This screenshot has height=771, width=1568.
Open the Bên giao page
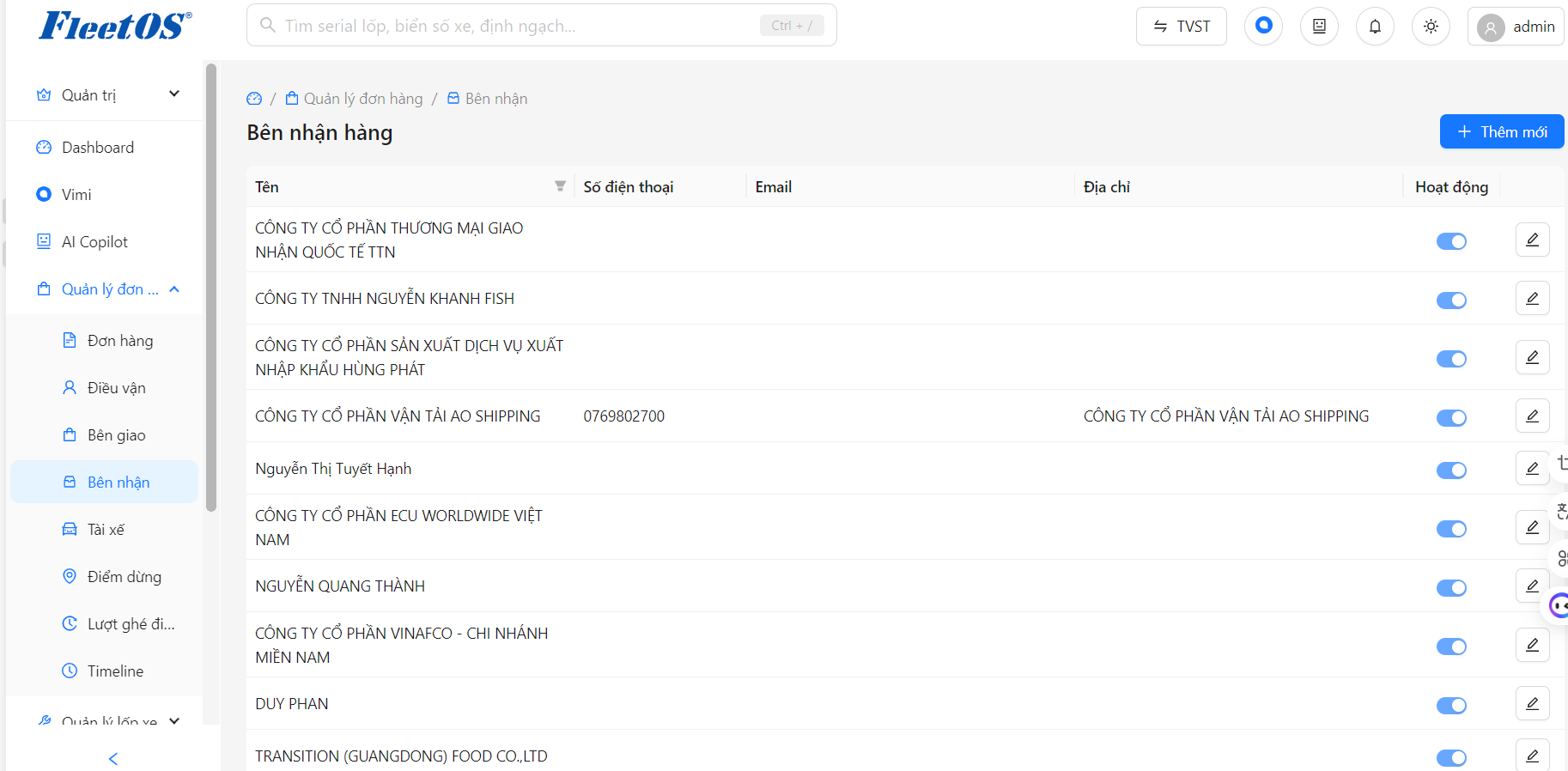[105, 435]
